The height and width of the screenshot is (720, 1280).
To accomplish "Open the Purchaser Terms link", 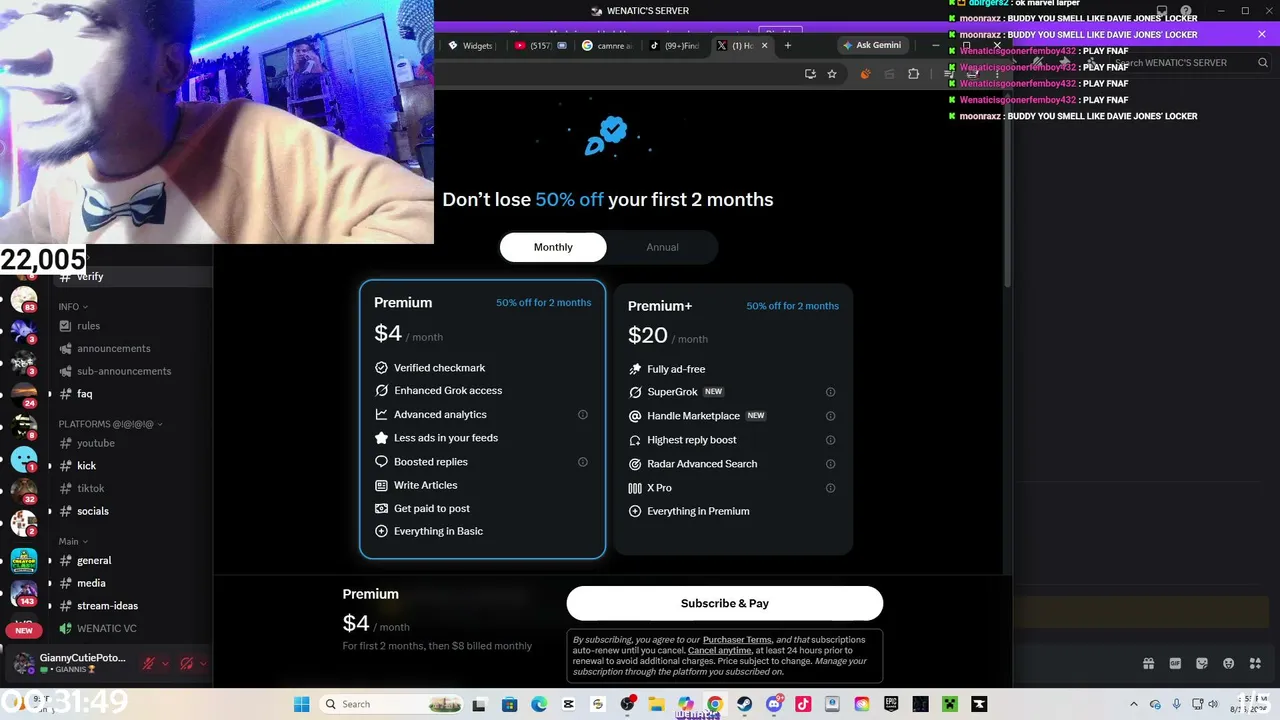I will click(737, 640).
